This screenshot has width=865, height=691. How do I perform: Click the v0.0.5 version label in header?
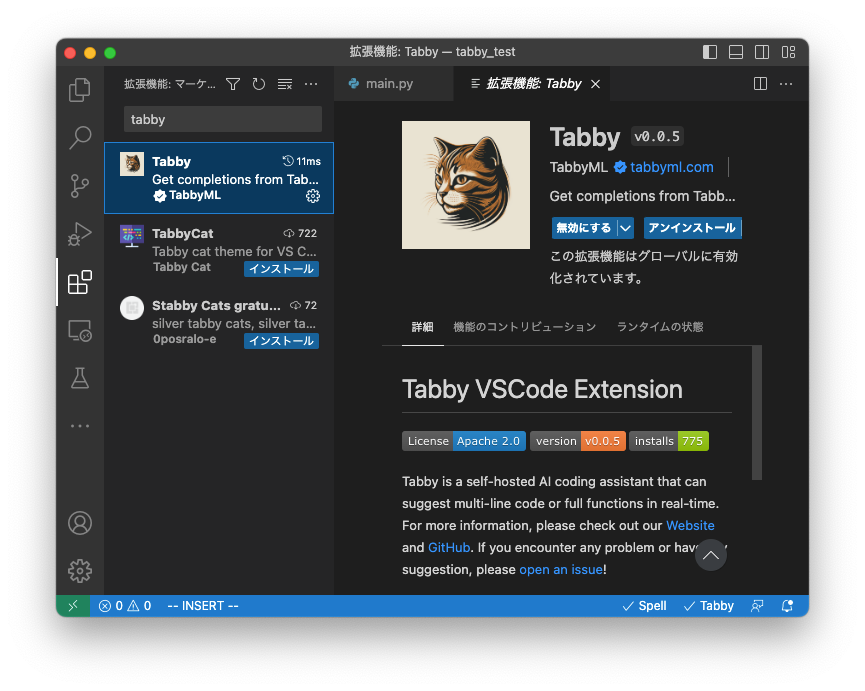(x=656, y=137)
